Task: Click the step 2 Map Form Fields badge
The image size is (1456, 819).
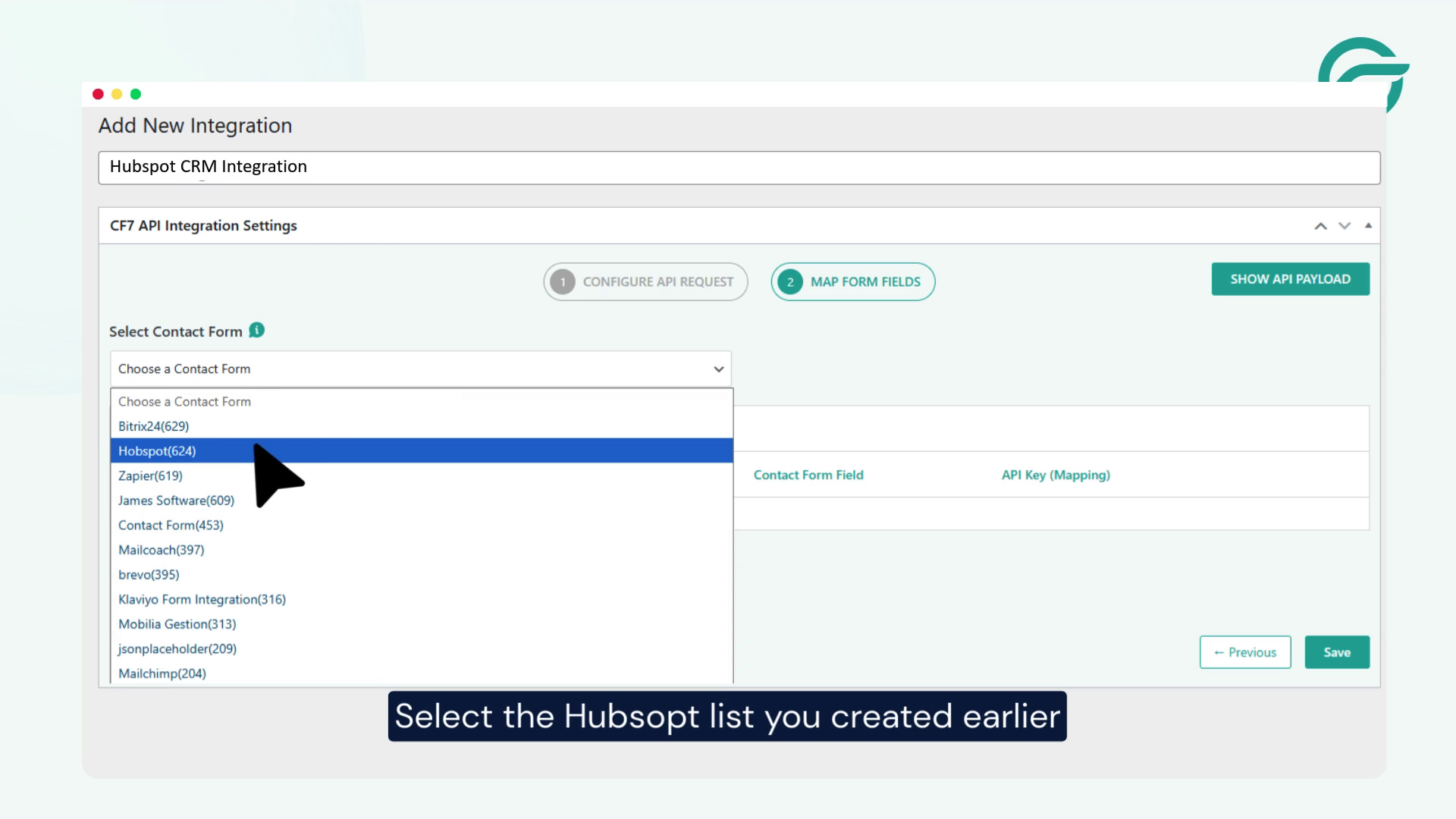Action: click(852, 281)
